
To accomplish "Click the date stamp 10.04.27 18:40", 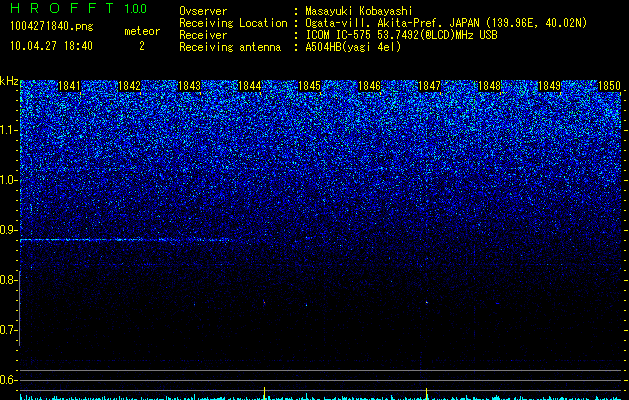I will [51, 46].
